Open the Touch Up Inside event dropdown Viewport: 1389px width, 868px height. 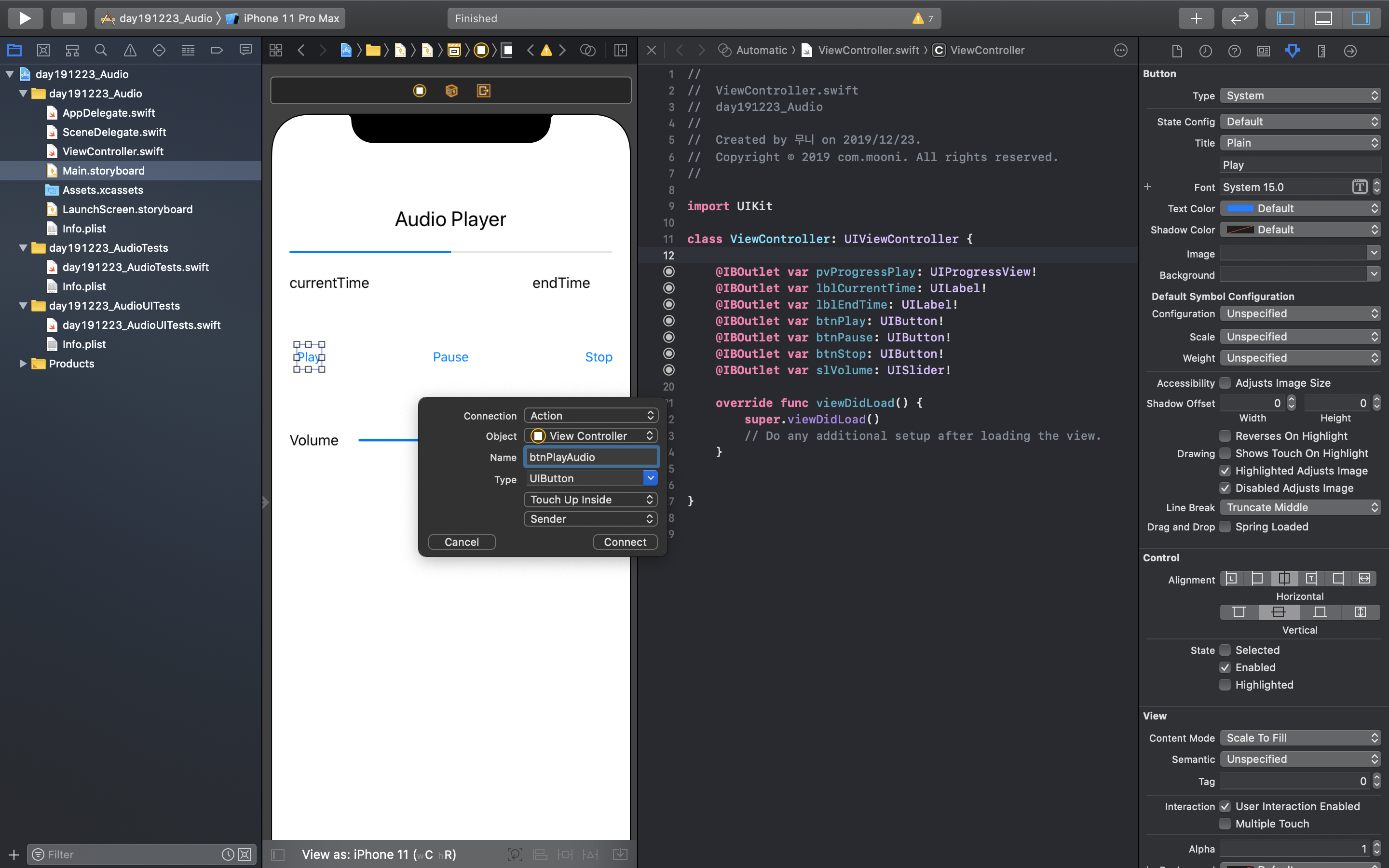point(591,500)
